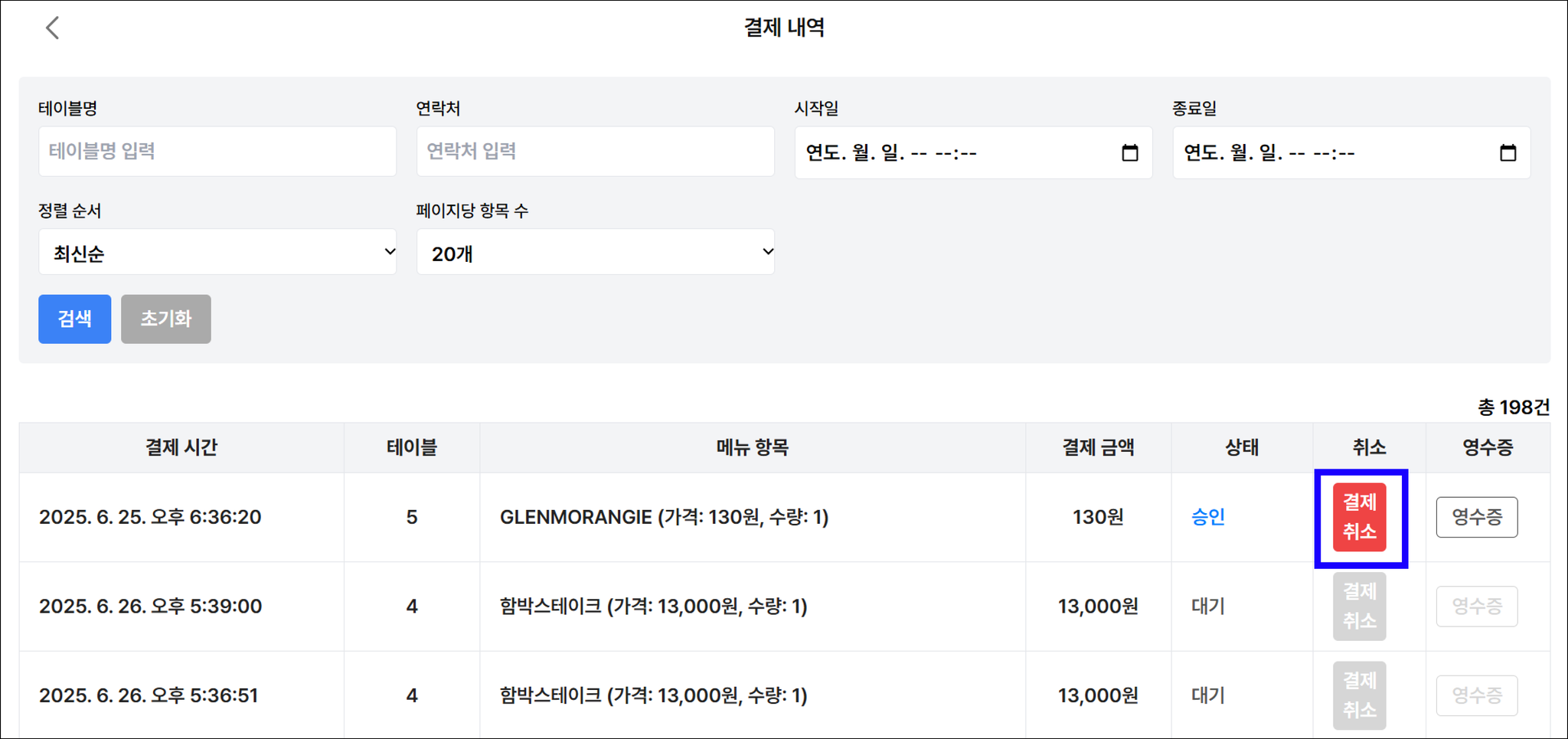Open the 시작일 calendar picker icon
Image resolution: width=1568 pixels, height=739 pixels.
click(1129, 152)
